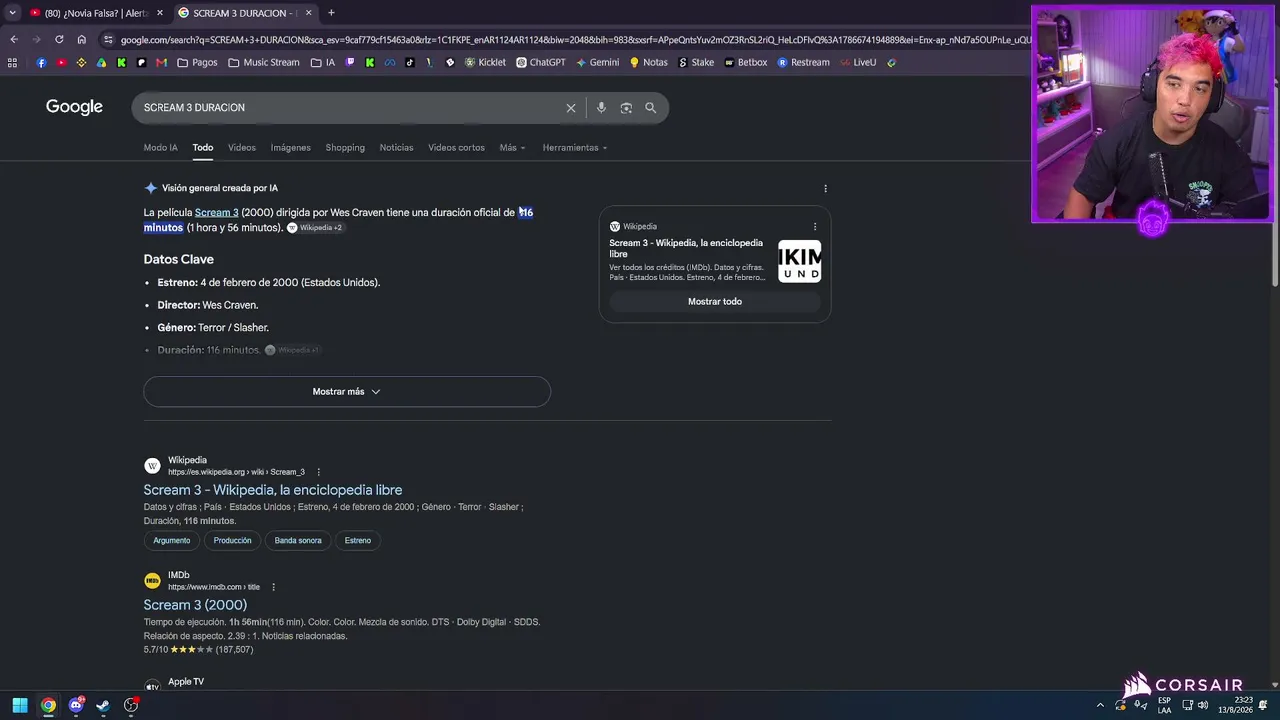
Task: Open the Wikipedia source card thumbnail
Action: click(x=800, y=263)
